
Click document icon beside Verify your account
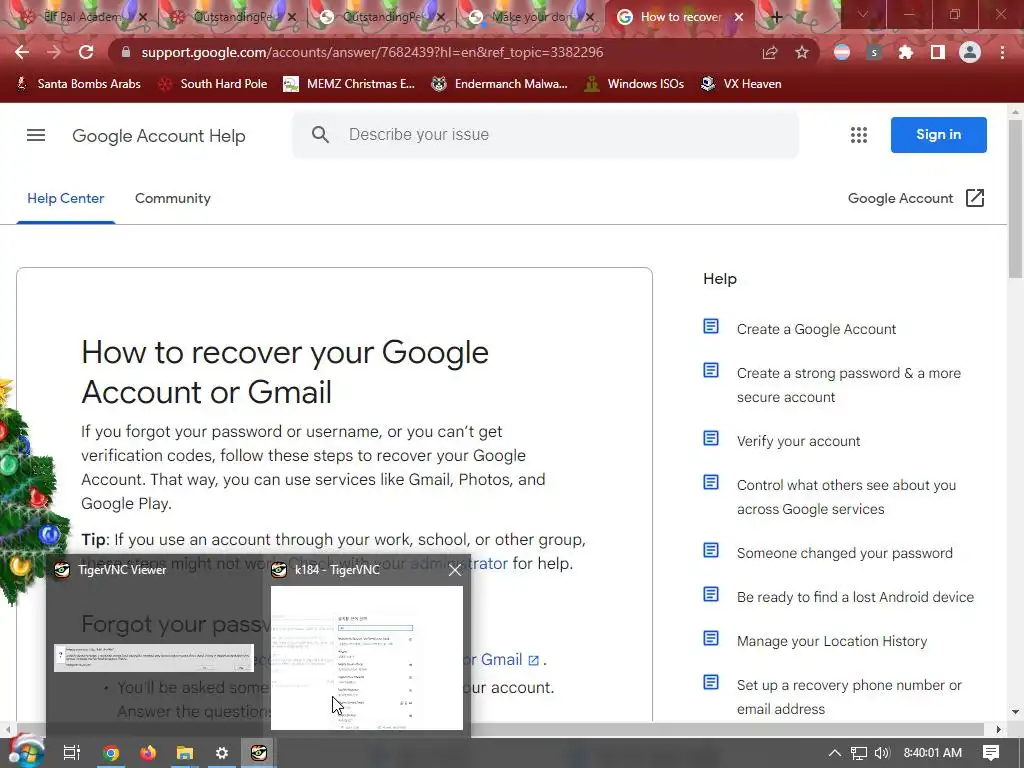click(711, 438)
